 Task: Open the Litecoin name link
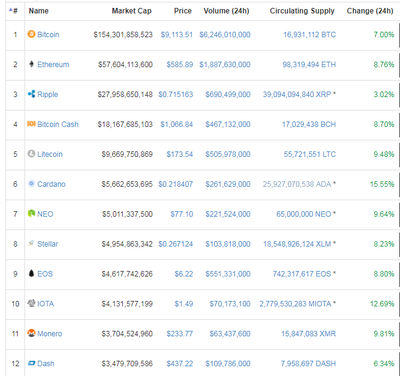[50, 154]
